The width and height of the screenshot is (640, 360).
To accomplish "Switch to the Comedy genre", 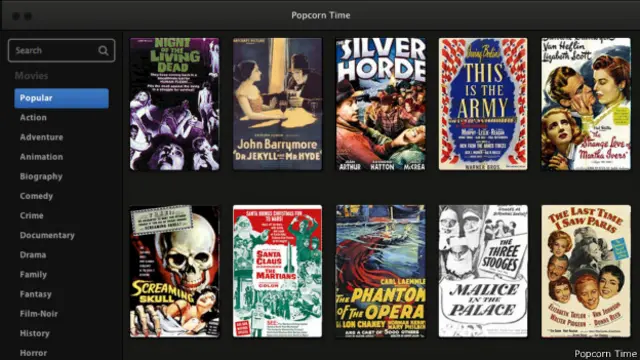I will [36, 196].
